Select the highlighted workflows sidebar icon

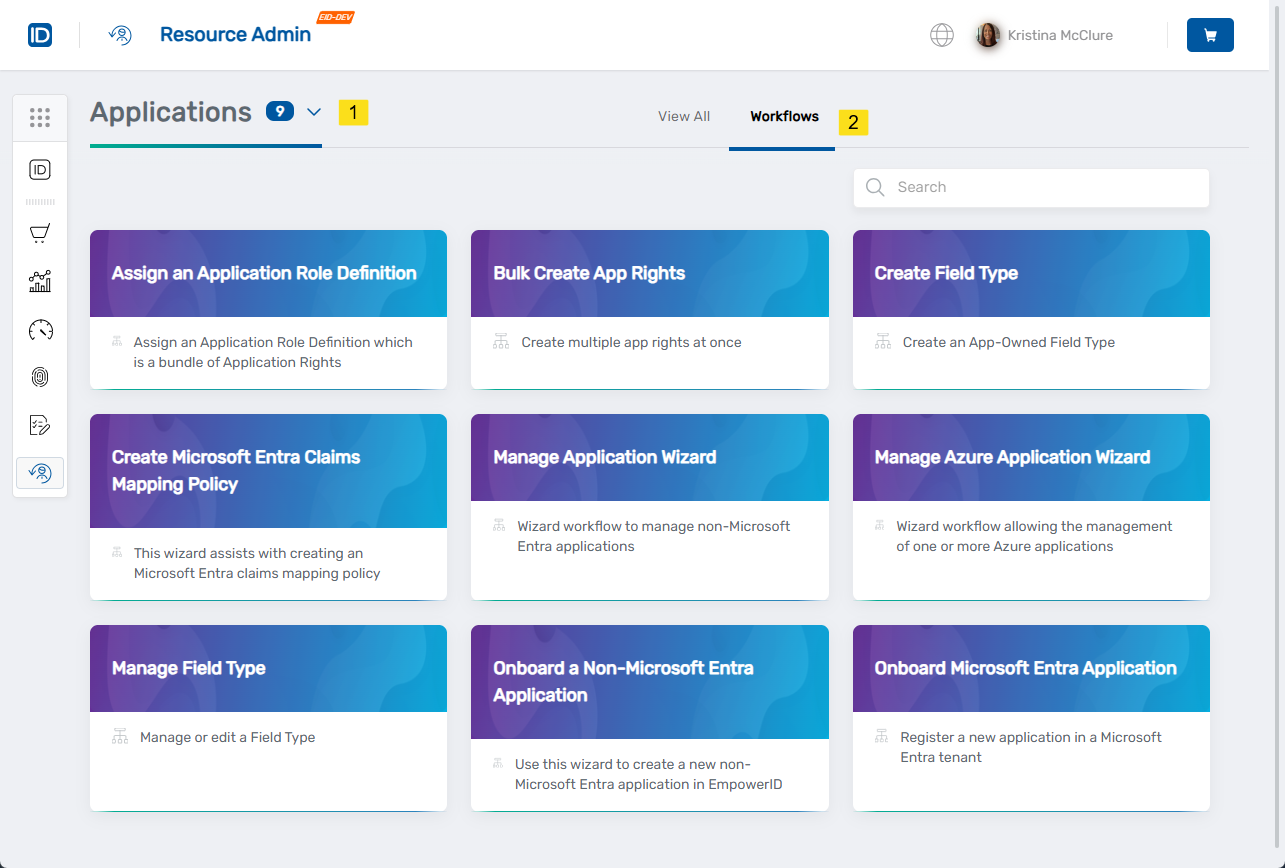pyautogui.click(x=40, y=471)
